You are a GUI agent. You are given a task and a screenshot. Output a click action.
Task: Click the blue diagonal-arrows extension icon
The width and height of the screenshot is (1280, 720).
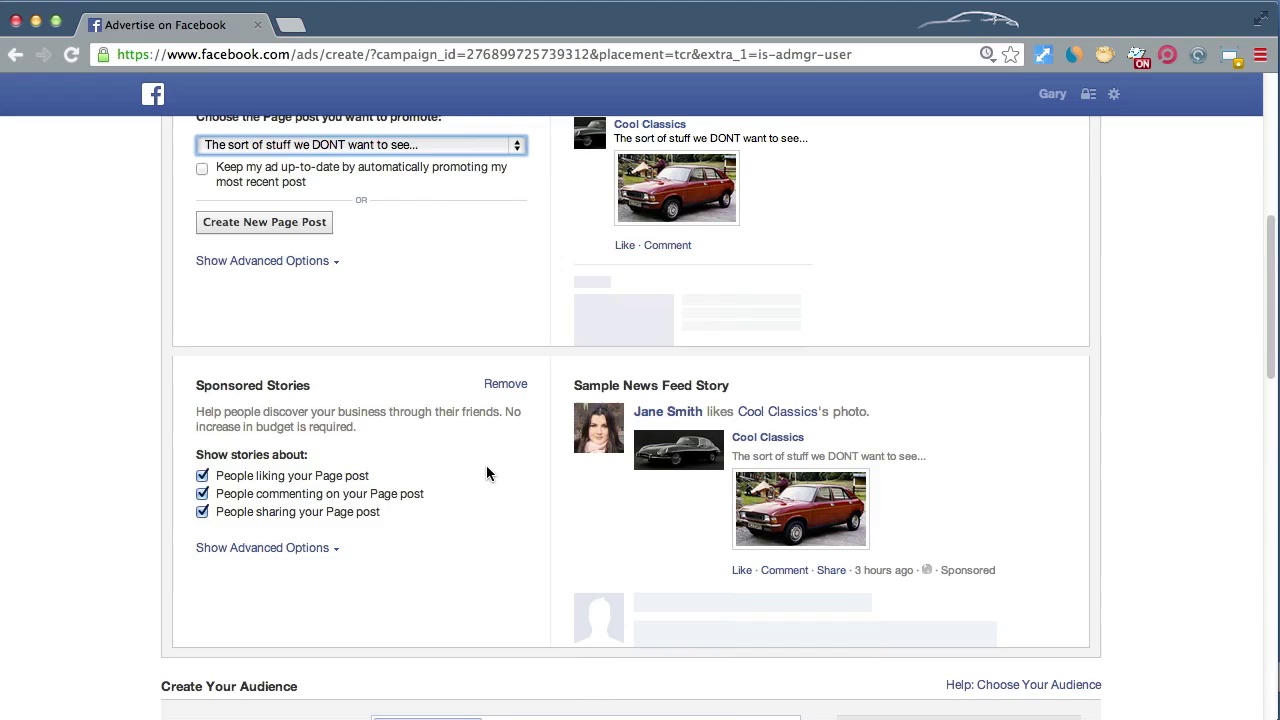click(1043, 55)
